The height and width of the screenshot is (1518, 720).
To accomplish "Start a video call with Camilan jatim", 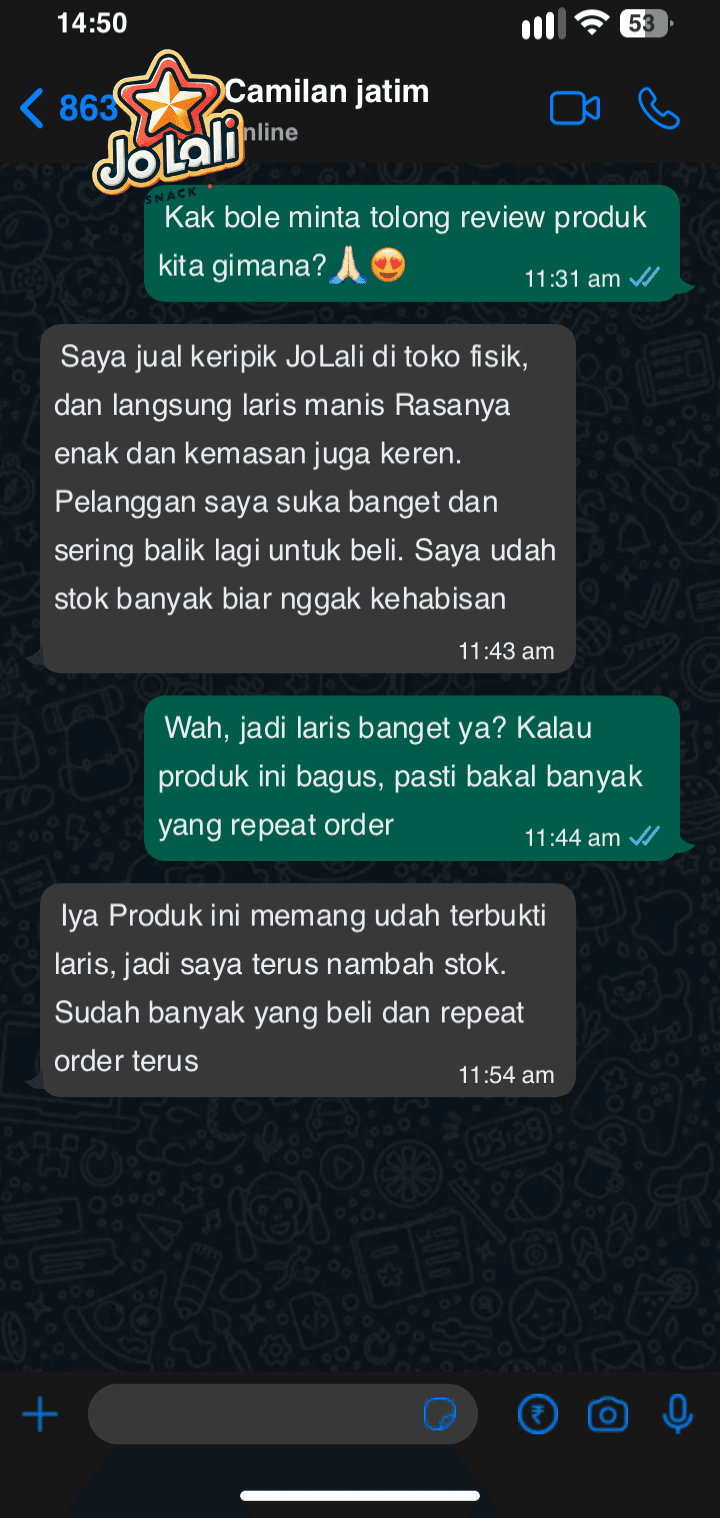I will tap(575, 109).
